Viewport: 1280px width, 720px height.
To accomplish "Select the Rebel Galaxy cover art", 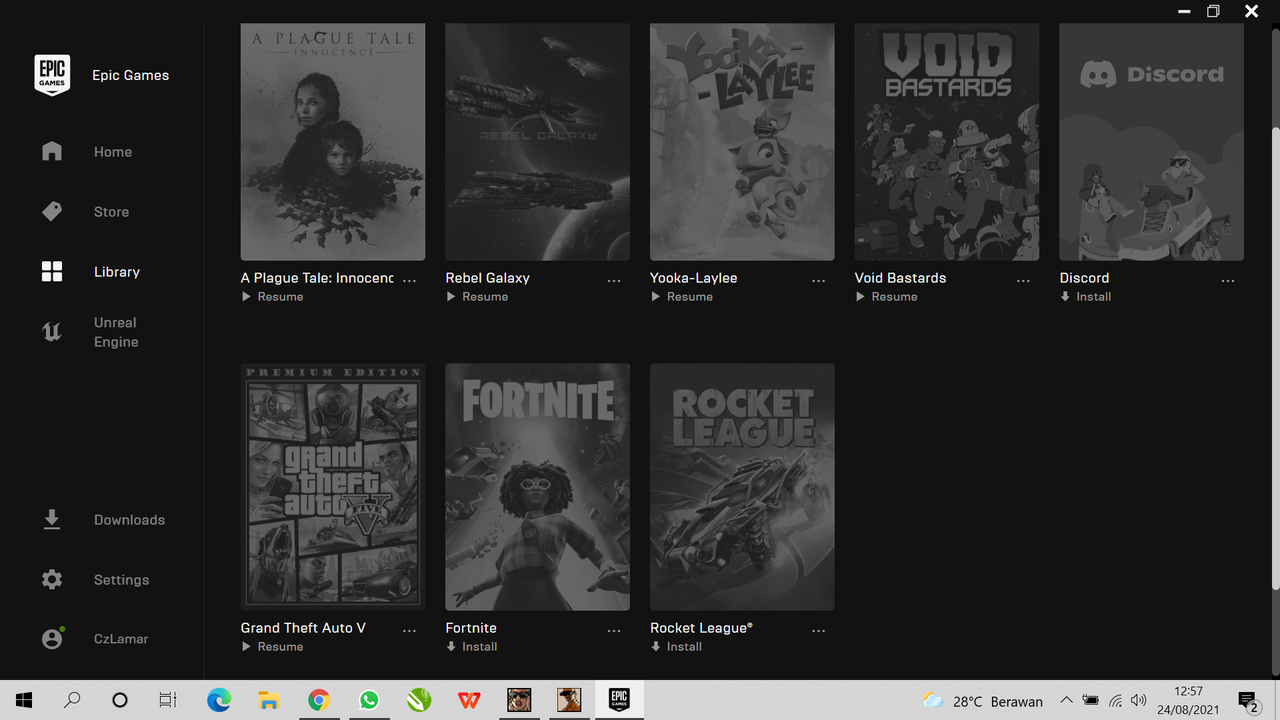I will pyautogui.click(x=537, y=142).
